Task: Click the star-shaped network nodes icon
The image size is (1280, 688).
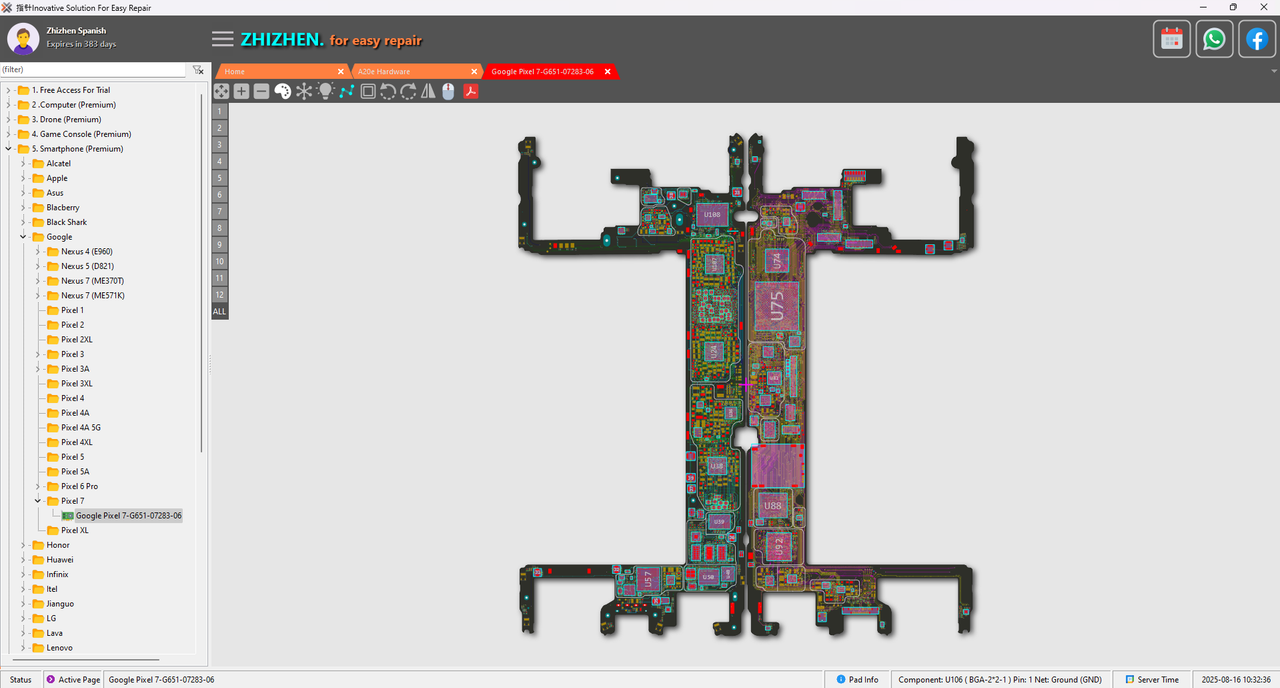Action: pyautogui.click(x=304, y=91)
